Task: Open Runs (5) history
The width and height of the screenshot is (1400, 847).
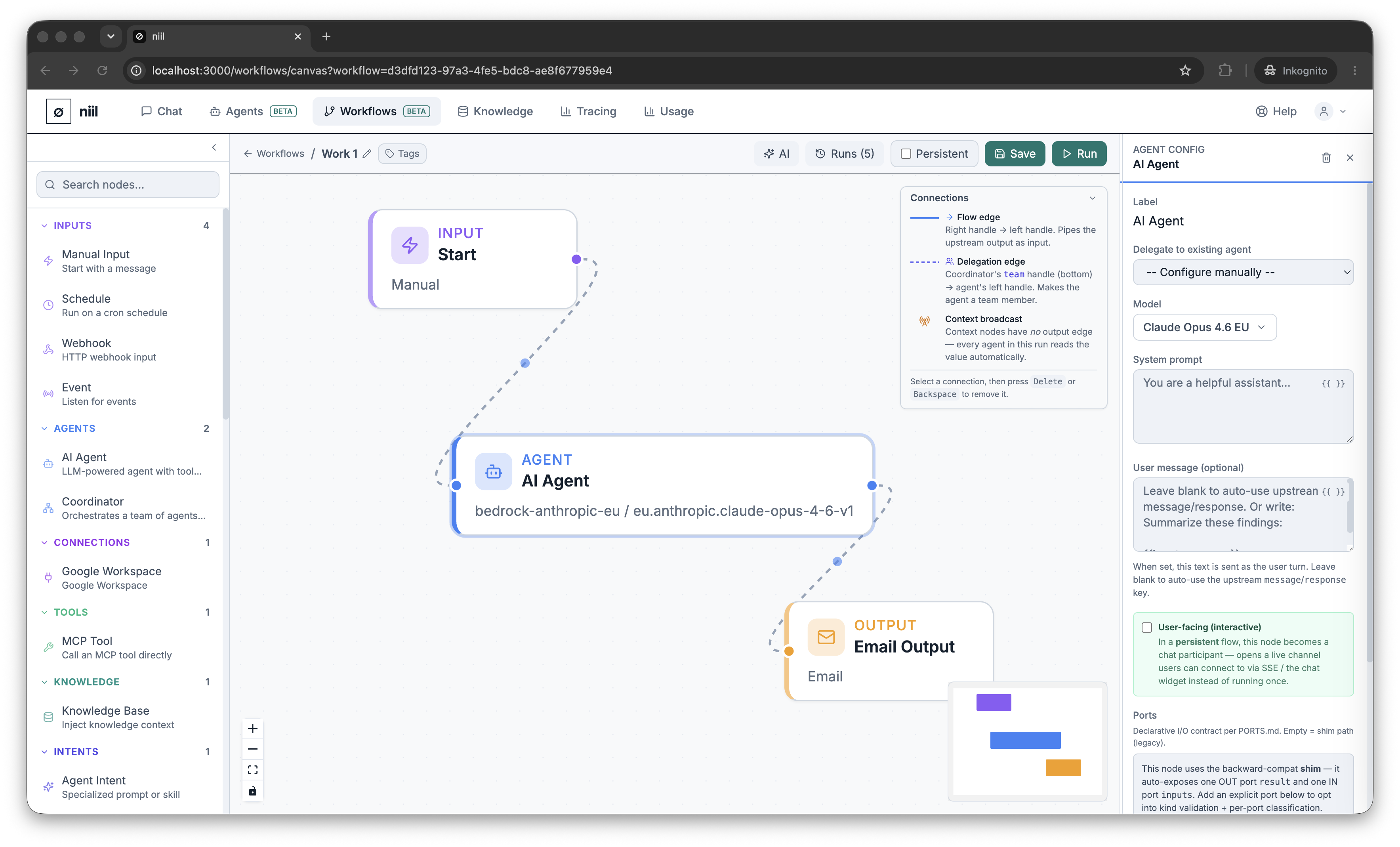Action: (x=844, y=154)
